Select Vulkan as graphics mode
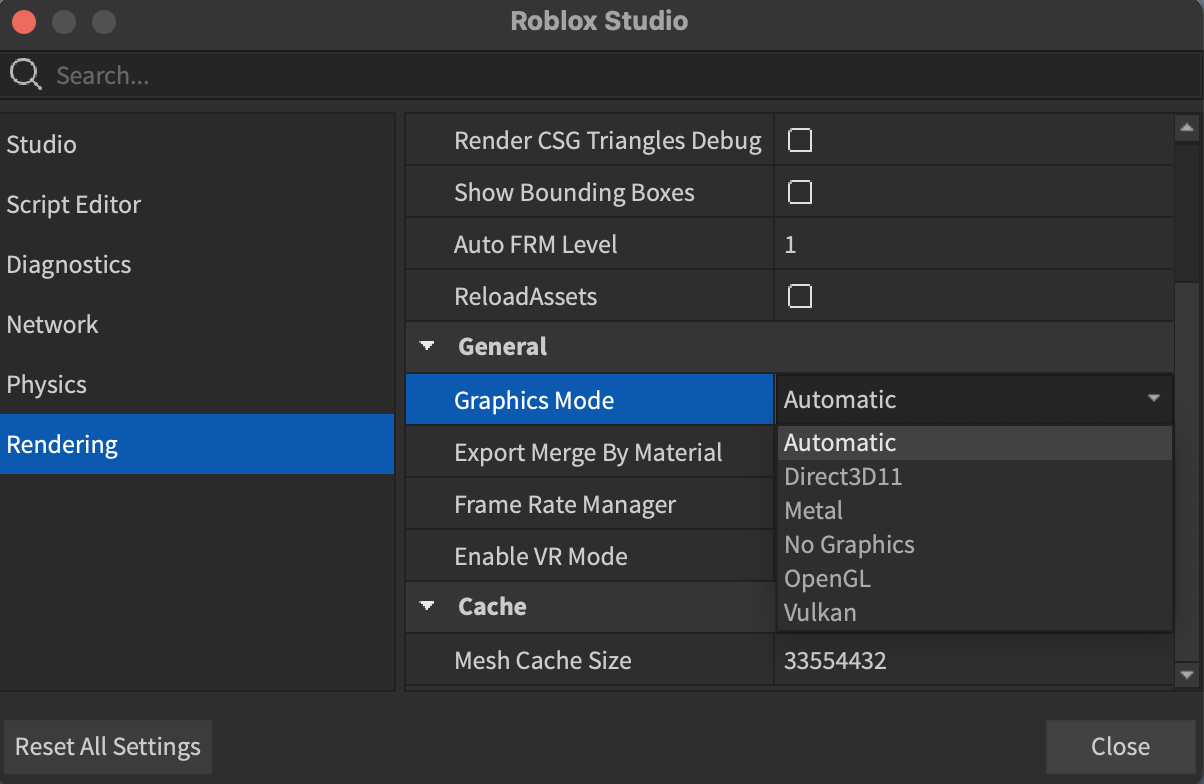The image size is (1204, 784). tap(820, 612)
